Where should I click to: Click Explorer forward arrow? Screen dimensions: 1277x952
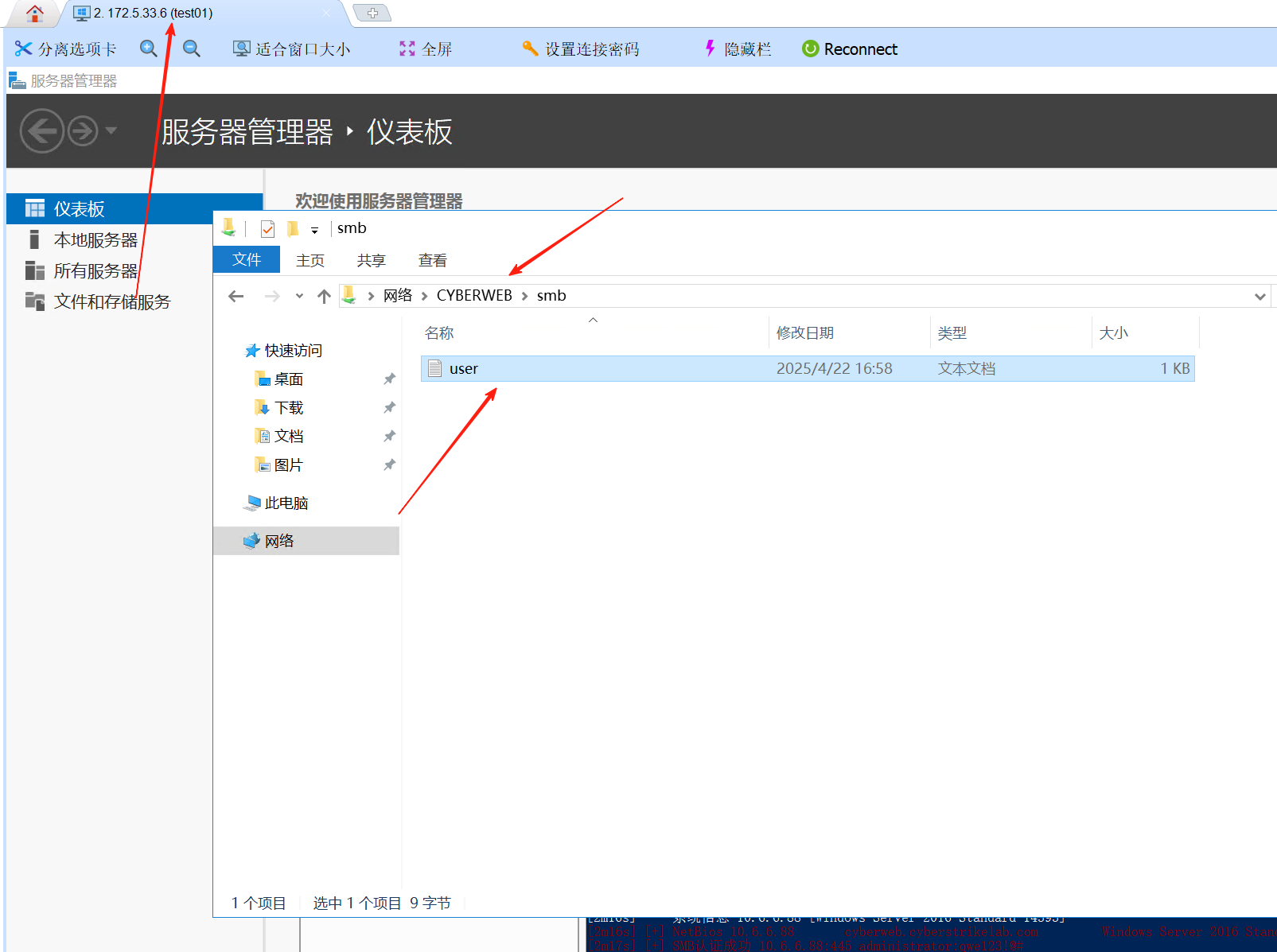(x=272, y=296)
